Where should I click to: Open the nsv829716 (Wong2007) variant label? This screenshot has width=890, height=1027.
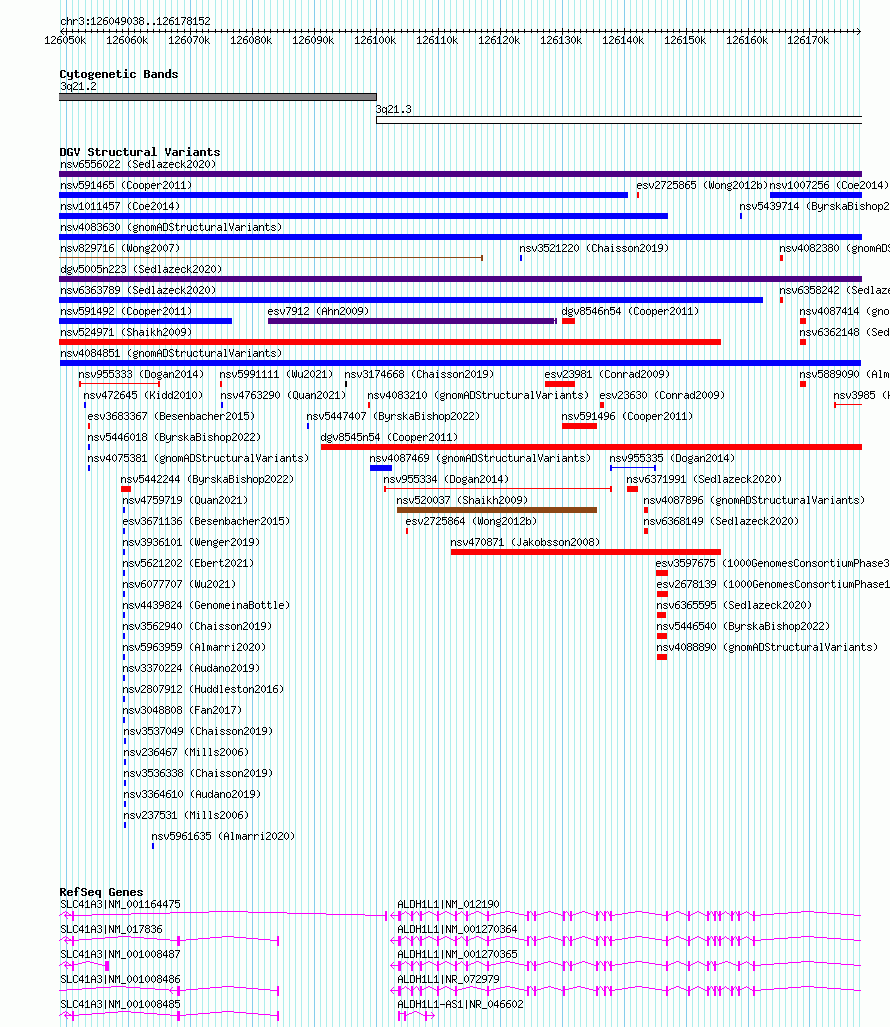[x=120, y=248]
